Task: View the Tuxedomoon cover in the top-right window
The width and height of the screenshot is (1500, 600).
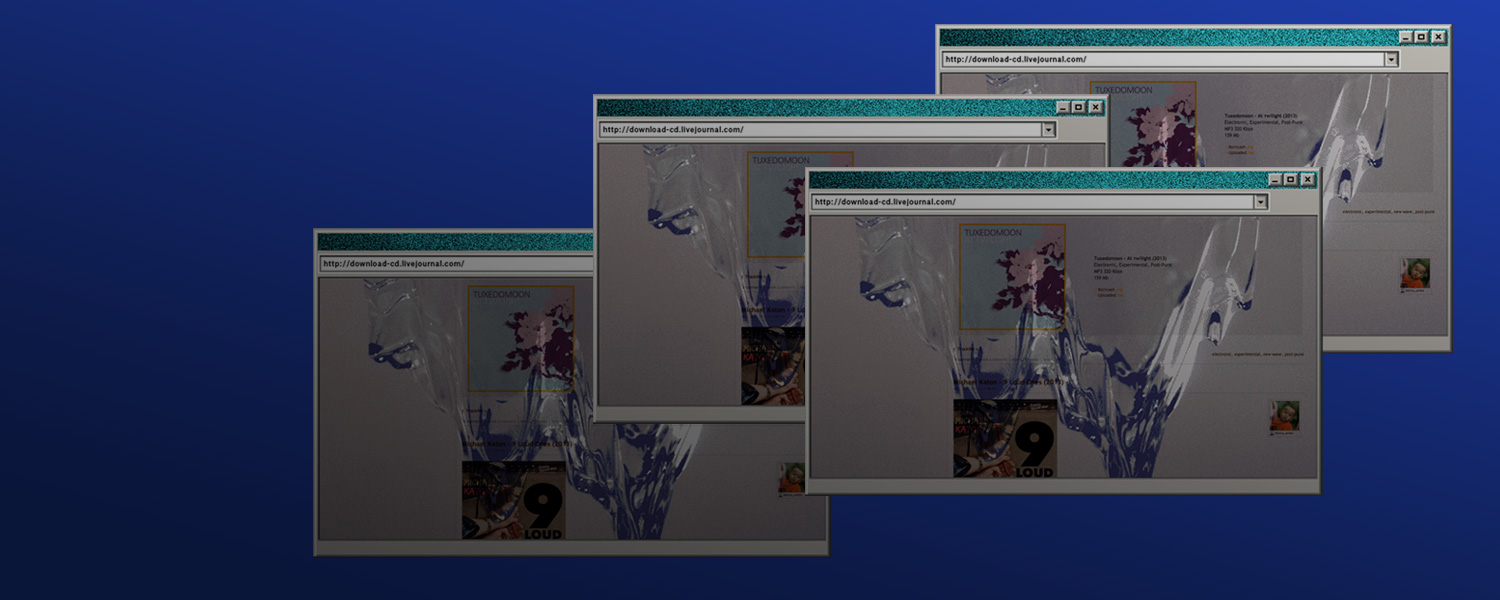Action: (x=1143, y=124)
